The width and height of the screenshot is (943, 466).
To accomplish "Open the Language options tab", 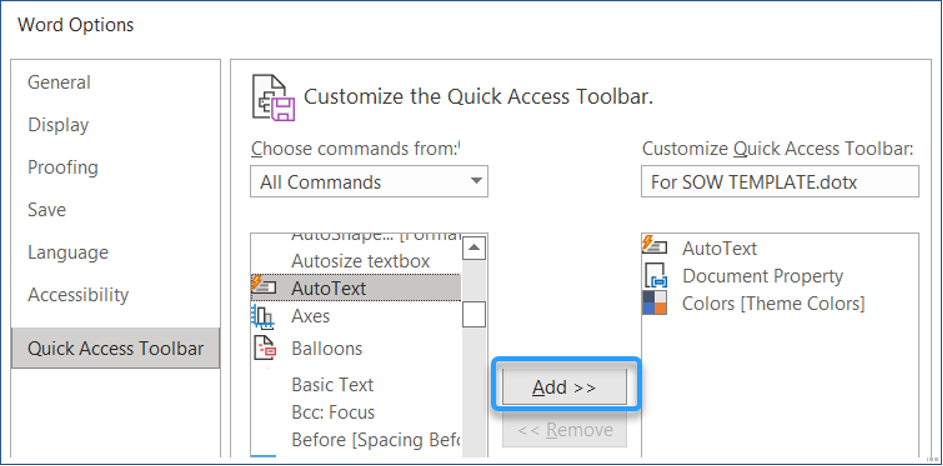I will click(68, 252).
